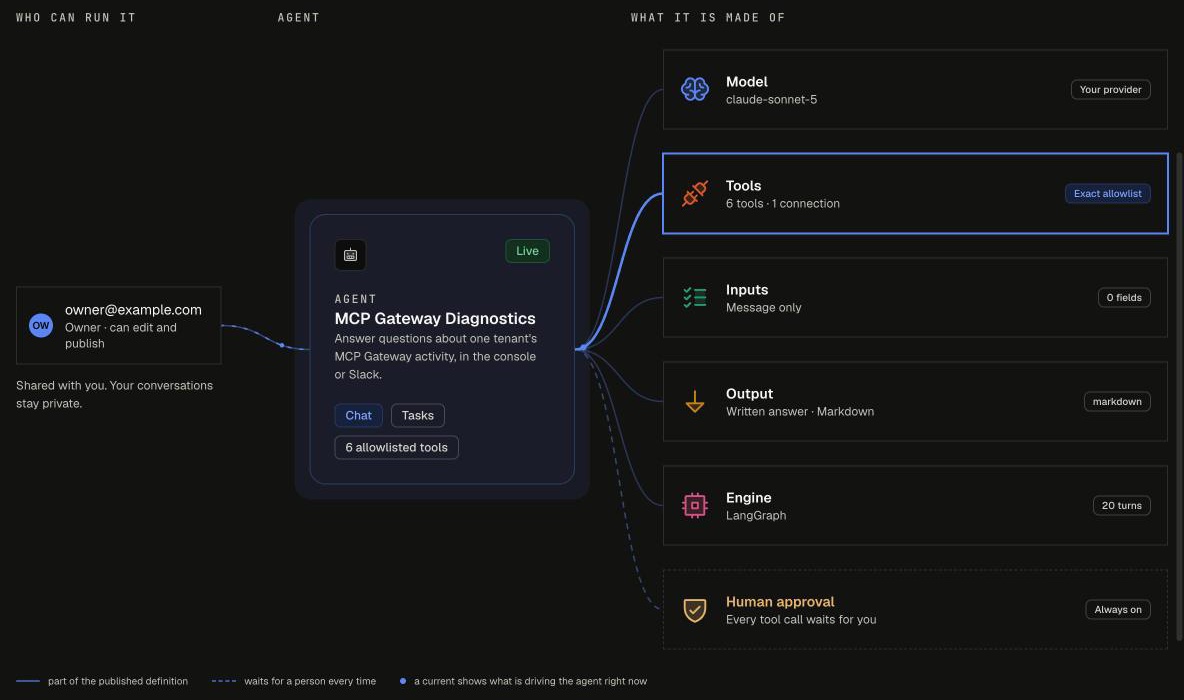Click the 0 fields badge
Screen dimensions: 1184x700
(x=1124, y=298)
